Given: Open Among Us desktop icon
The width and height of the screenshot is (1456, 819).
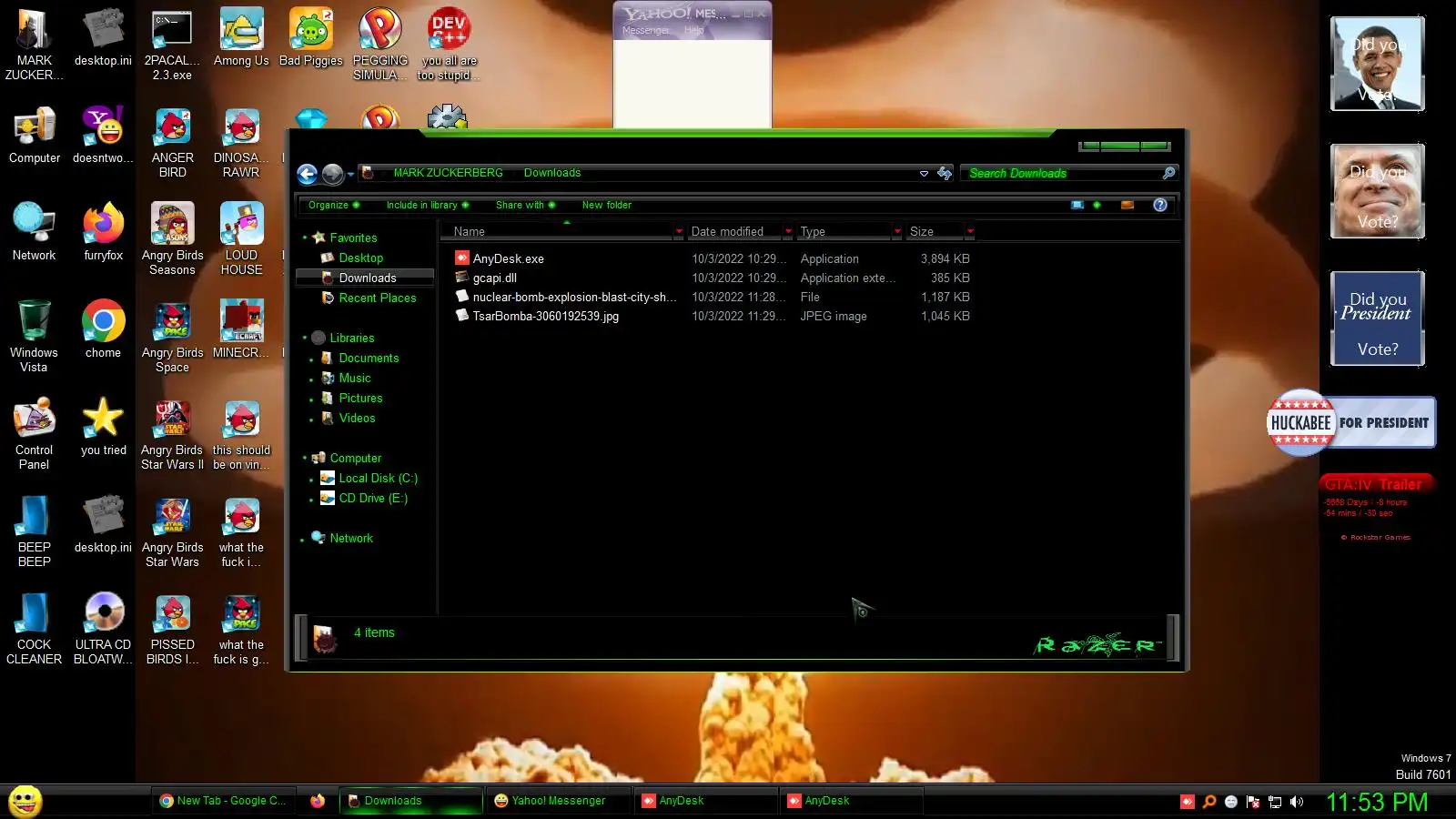Looking at the screenshot, I should [x=241, y=38].
